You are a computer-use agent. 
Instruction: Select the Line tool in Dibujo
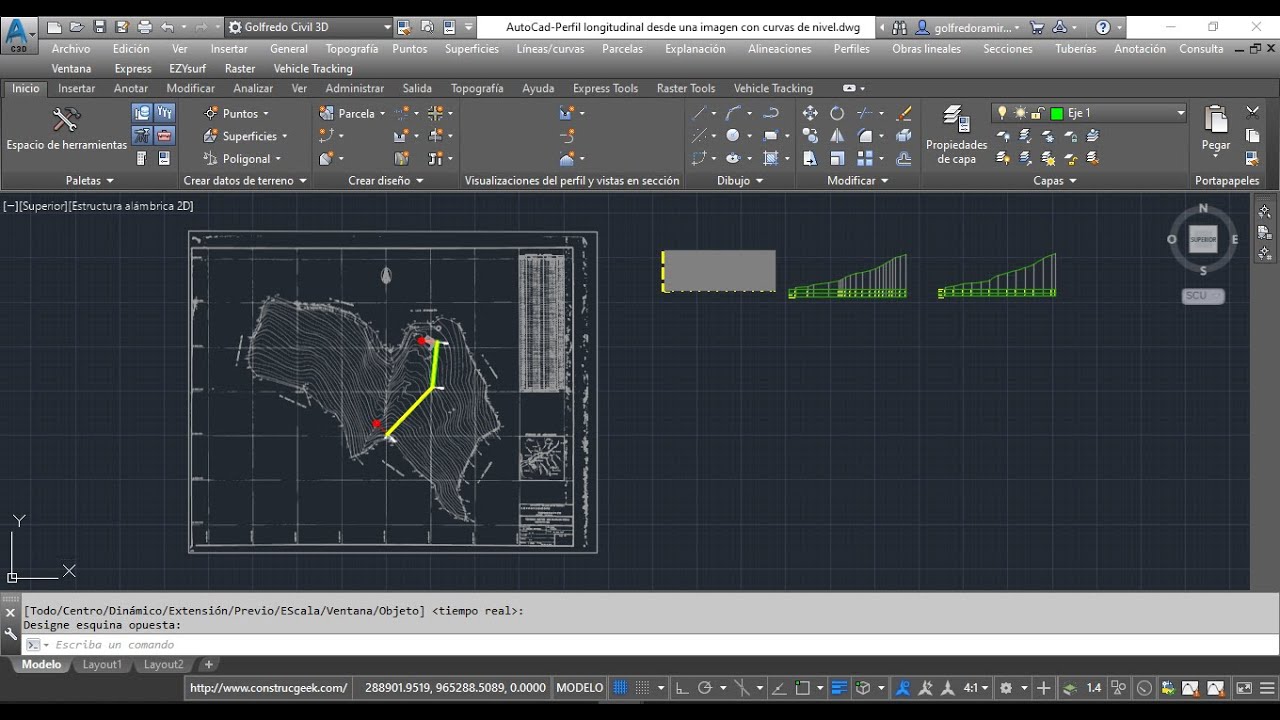(699, 113)
